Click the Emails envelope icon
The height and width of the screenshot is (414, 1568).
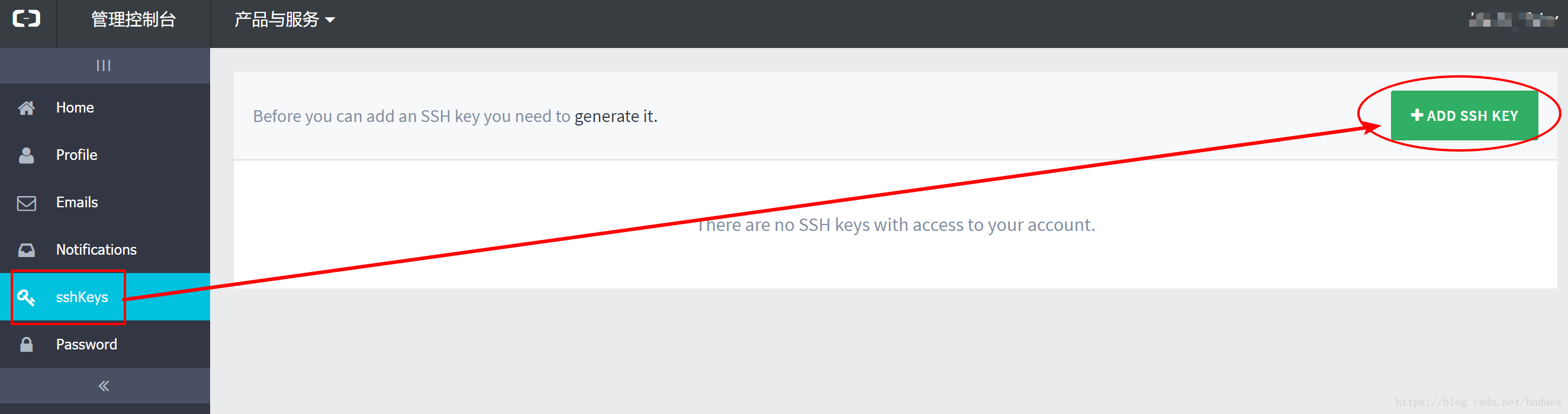click(26, 203)
